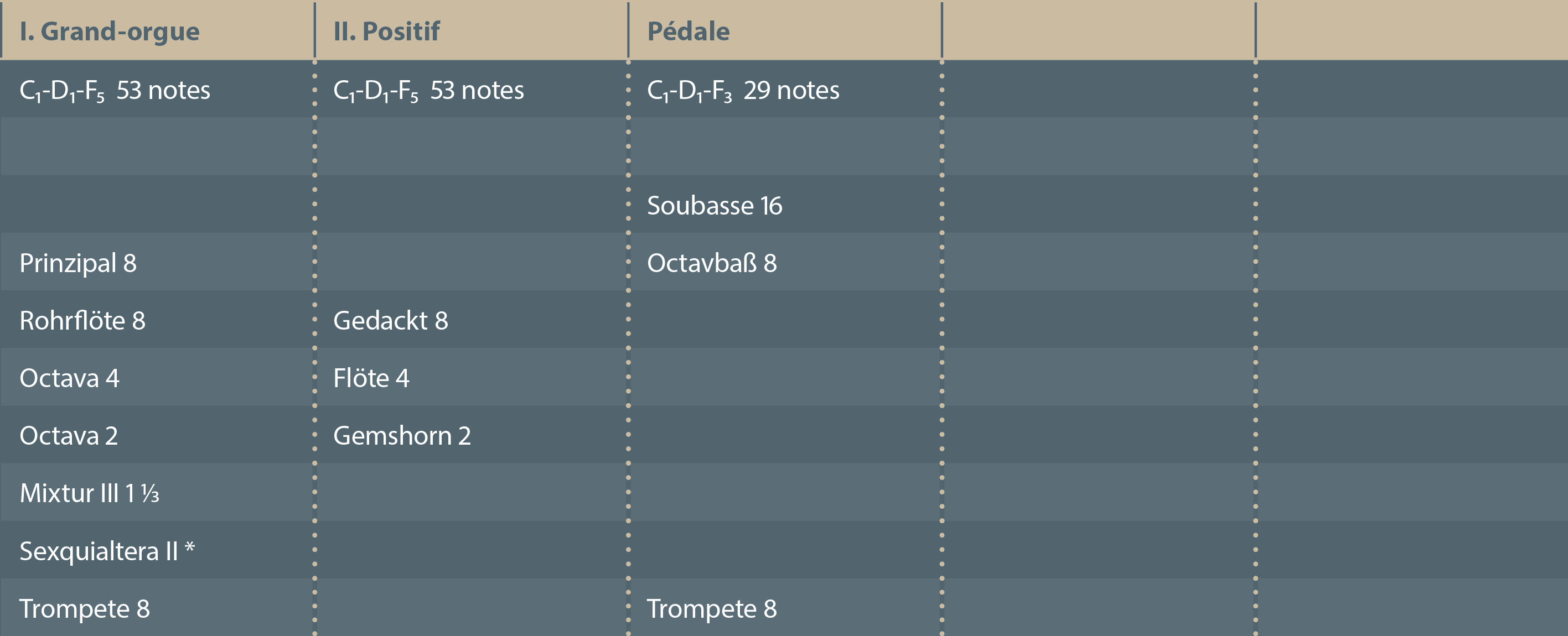Screen dimensions: 1568x636
Task: Select the Octava 4 stop
Action: pos(69,378)
